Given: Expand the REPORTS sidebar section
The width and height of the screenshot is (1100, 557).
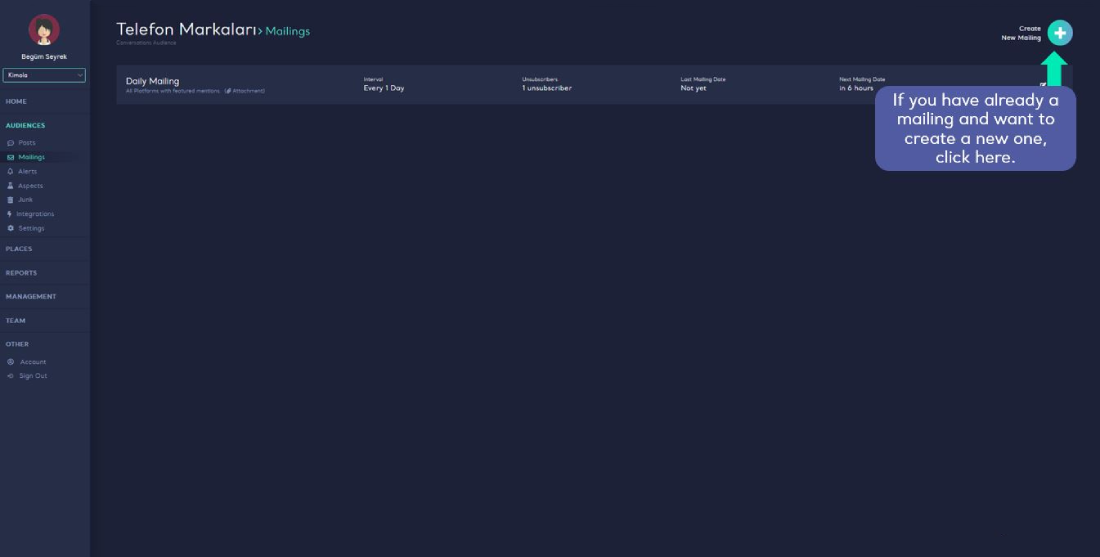Looking at the screenshot, I should click(x=21, y=273).
